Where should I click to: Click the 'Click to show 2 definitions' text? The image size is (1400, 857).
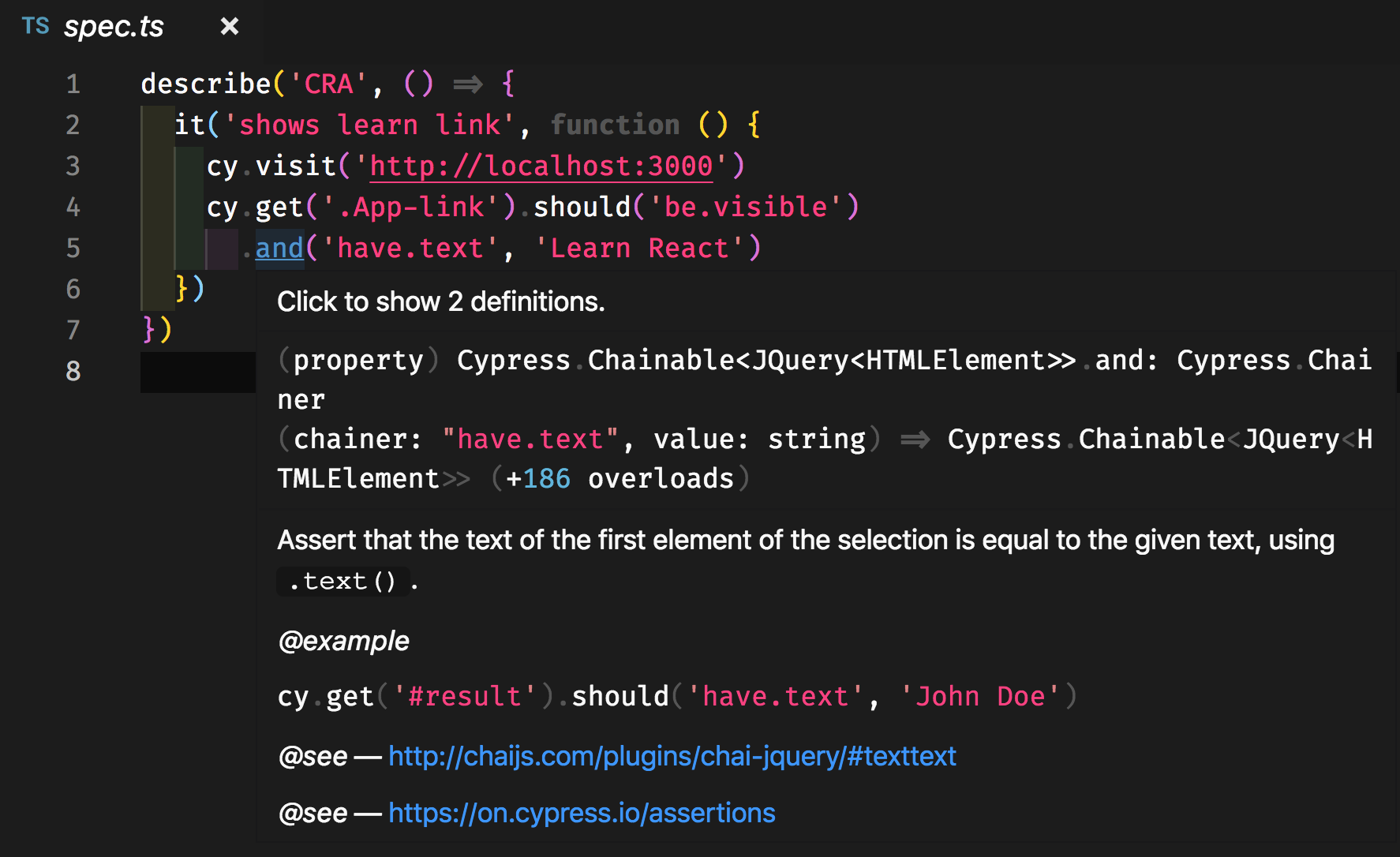click(440, 301)
